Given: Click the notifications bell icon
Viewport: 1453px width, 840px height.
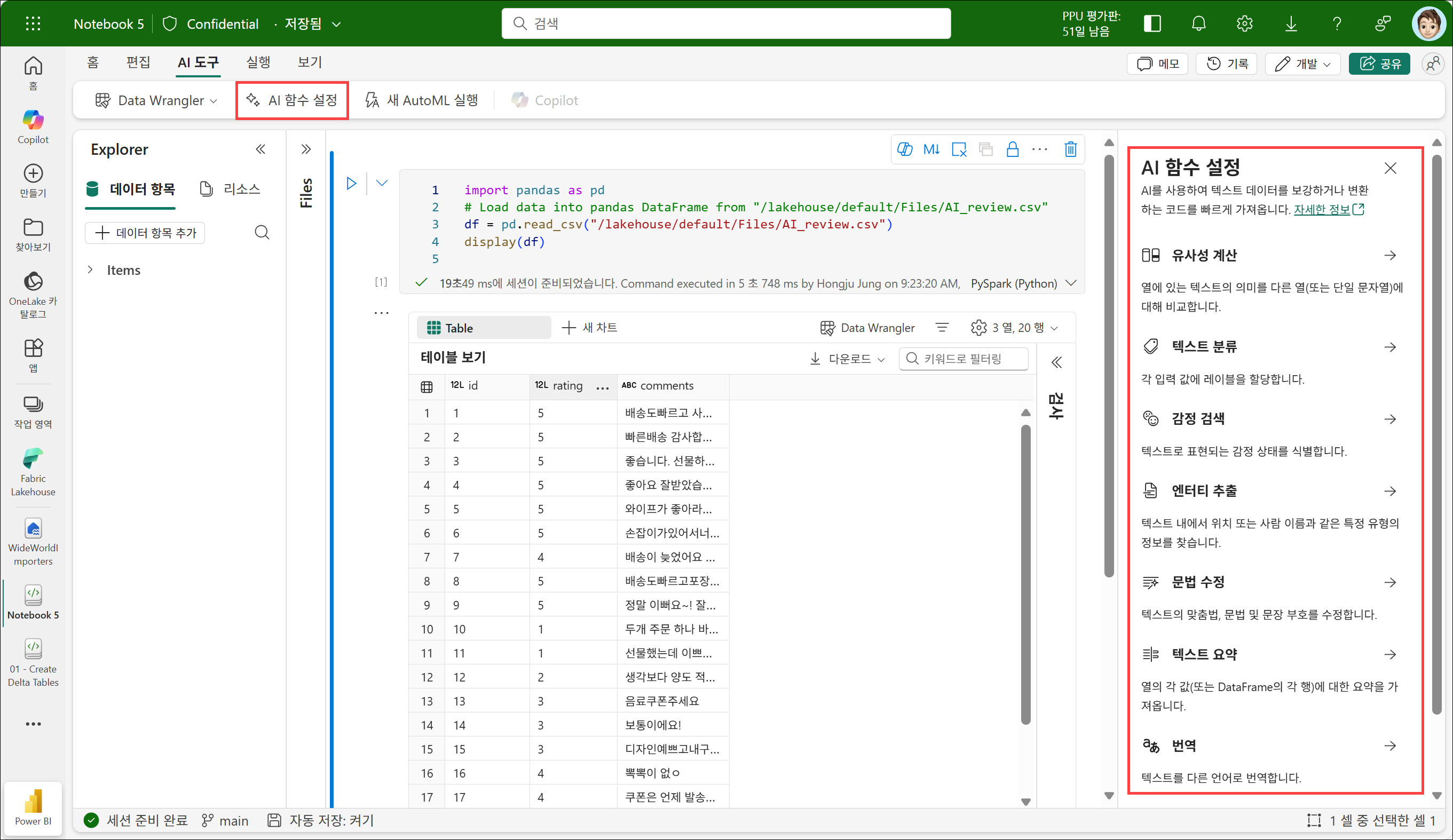Looking at the screenshot, I should point(1199,23).
